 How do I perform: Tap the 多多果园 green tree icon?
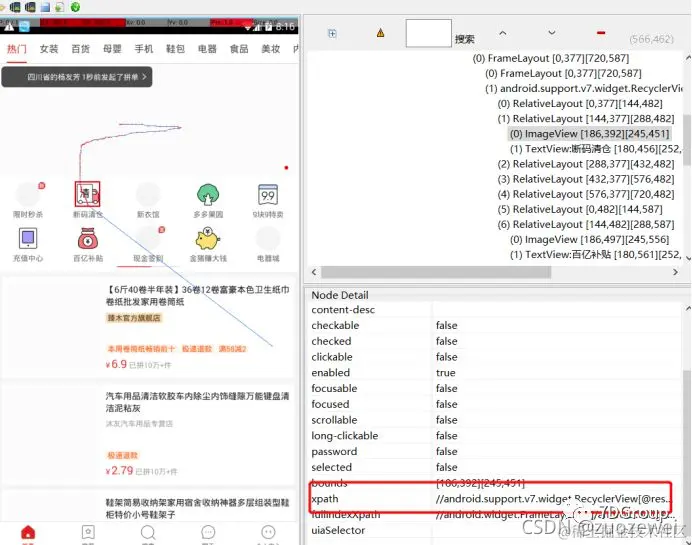(x=208, y=195)
